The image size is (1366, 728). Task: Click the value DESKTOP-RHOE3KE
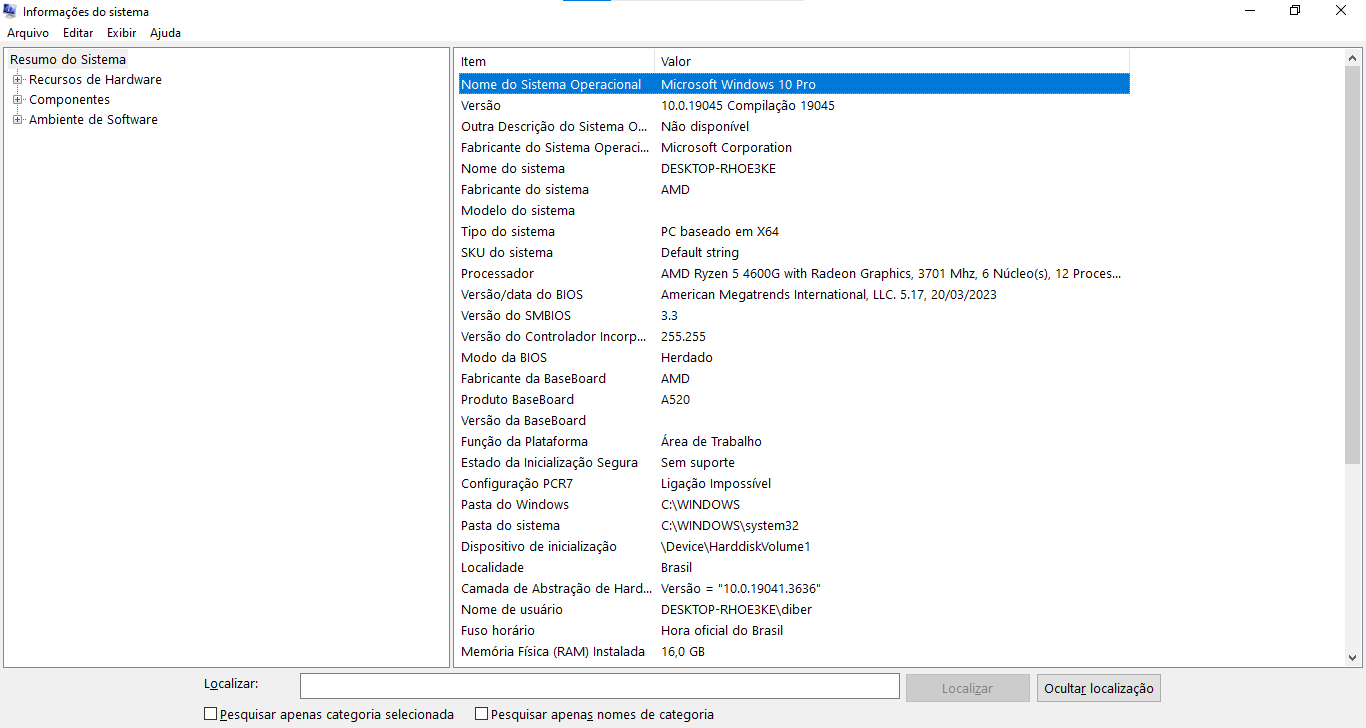pyautogui.click(x=718, y=169)
